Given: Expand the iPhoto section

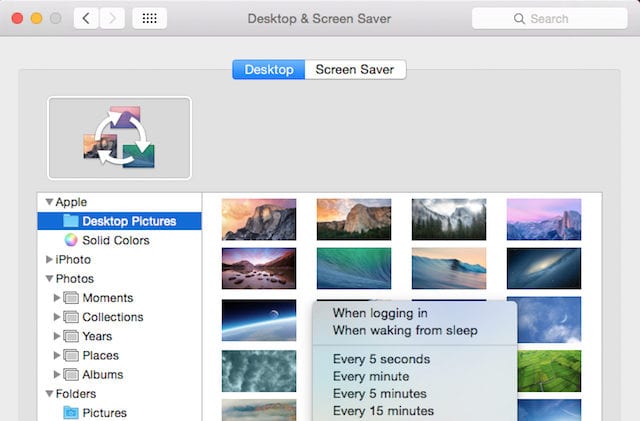Looking at the screenshot, I should 49,260.
